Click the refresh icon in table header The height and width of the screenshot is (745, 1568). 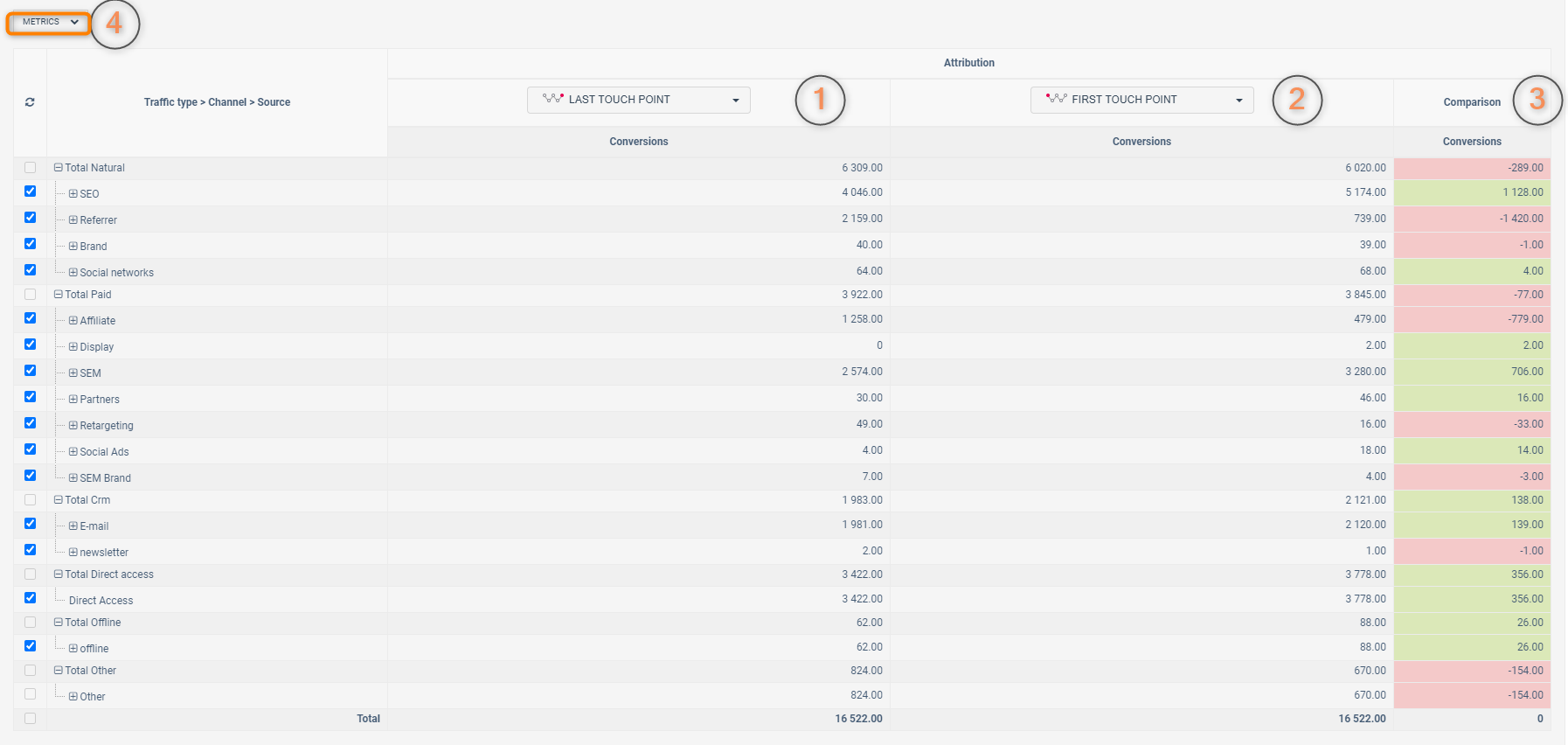[x=30, y=102]
